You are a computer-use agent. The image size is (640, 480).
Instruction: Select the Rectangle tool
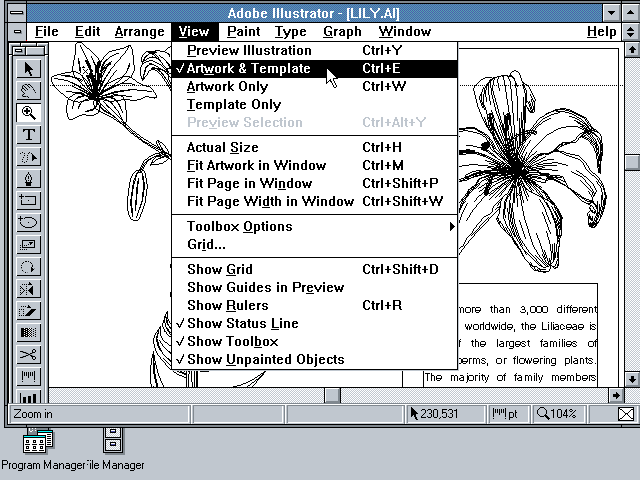point(29,201)
